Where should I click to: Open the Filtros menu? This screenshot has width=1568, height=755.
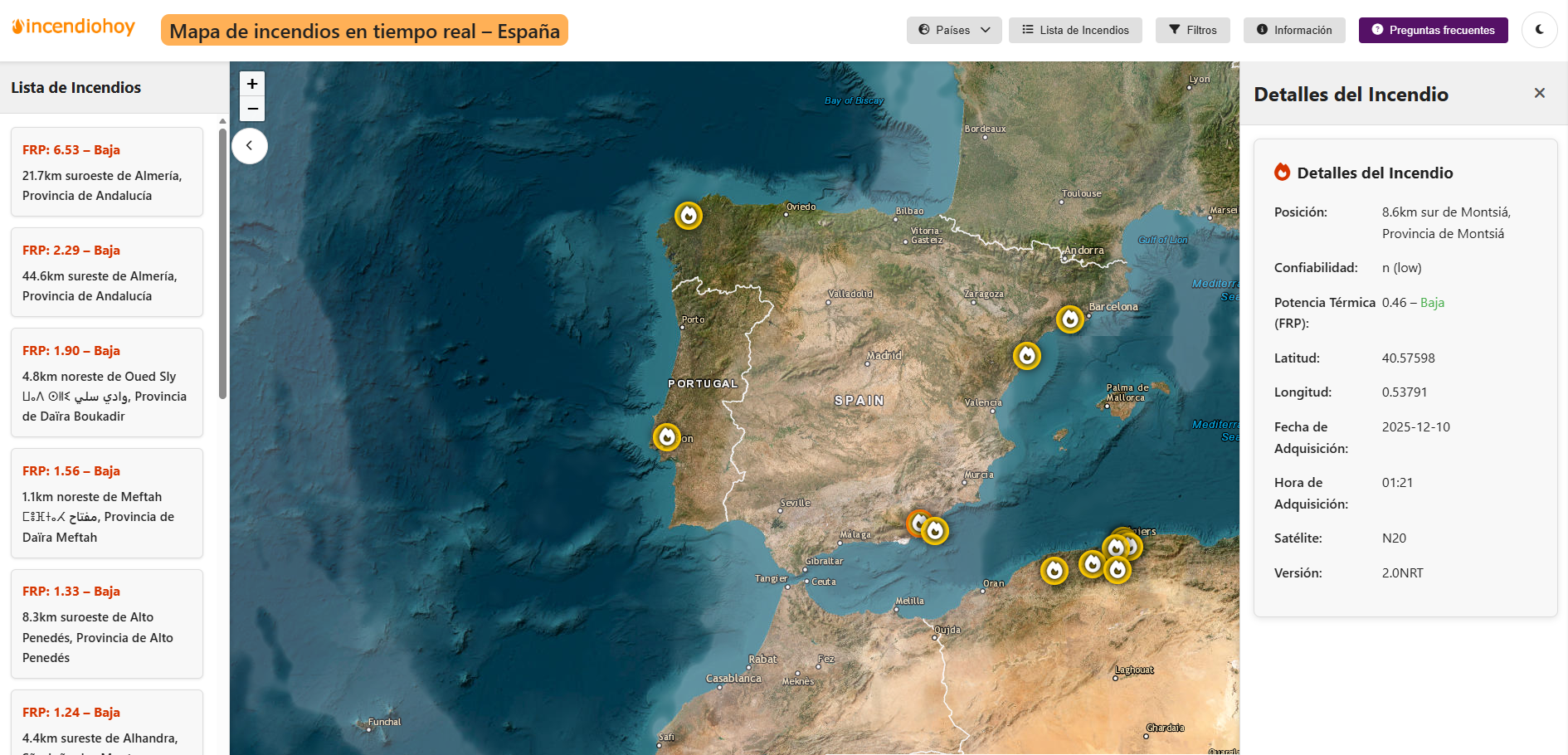pos(1192,30)
